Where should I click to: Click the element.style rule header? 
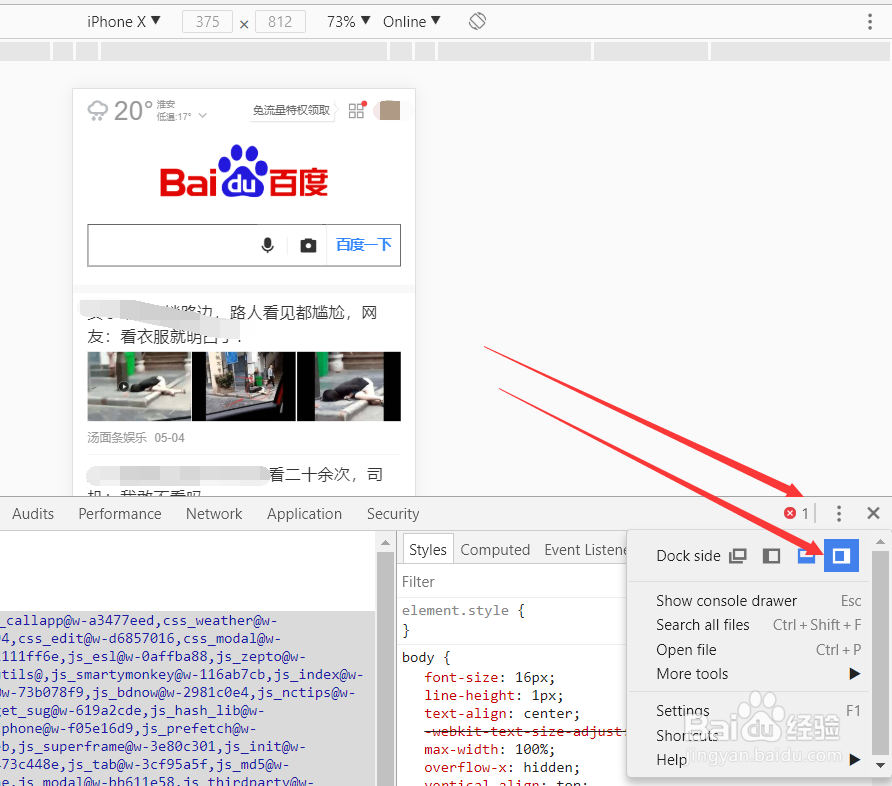463,610
